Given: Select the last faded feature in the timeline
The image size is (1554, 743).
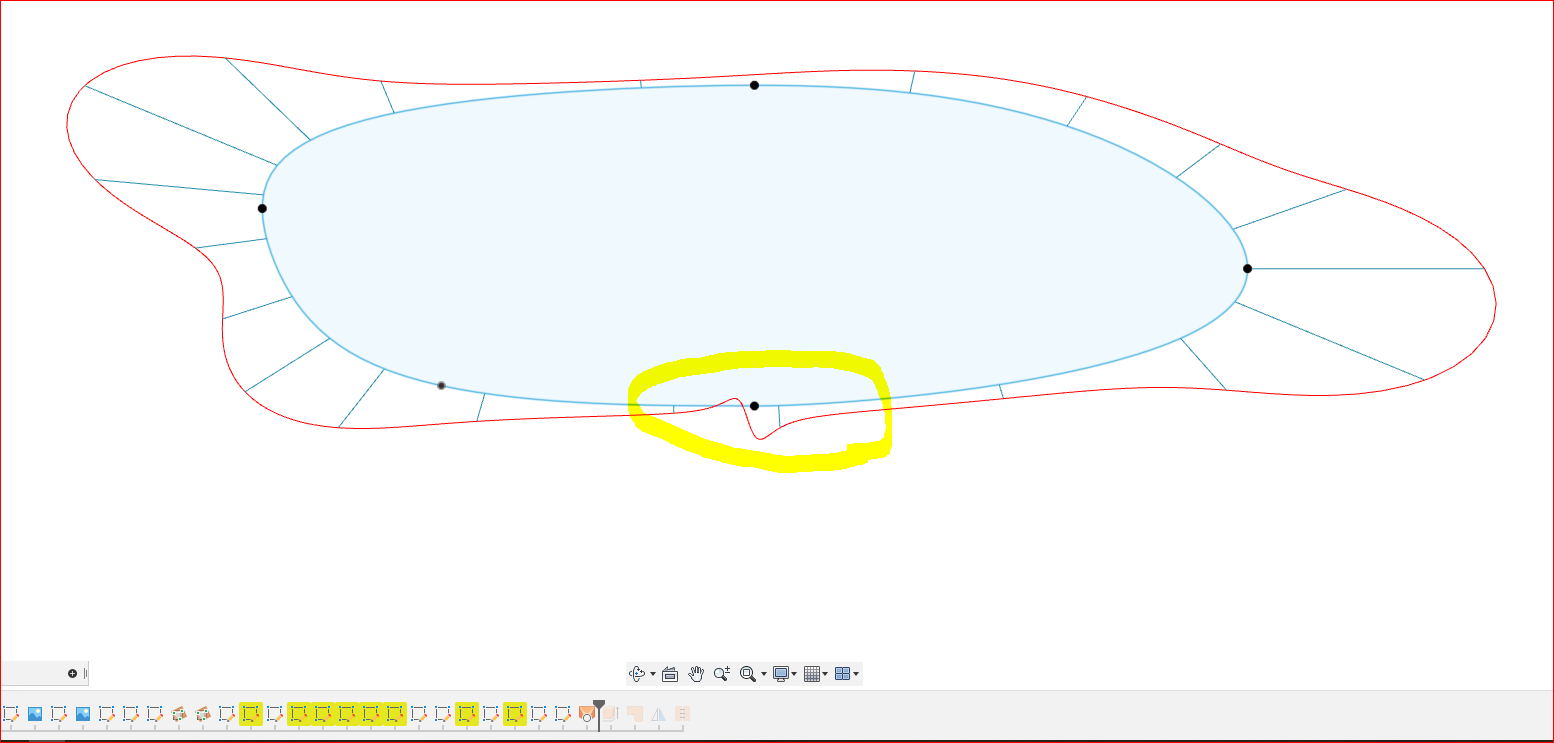Looking at the screenshot, I should point(683,714).
